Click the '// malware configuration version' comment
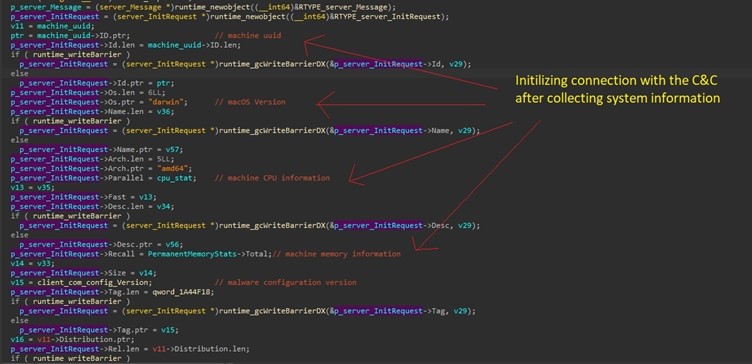This screenshot has width=752, height=364. (x=285, y=282)
